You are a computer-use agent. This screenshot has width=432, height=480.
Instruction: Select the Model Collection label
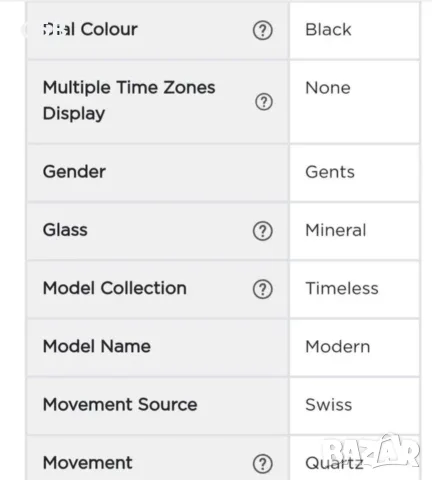[x=115, y=288]
